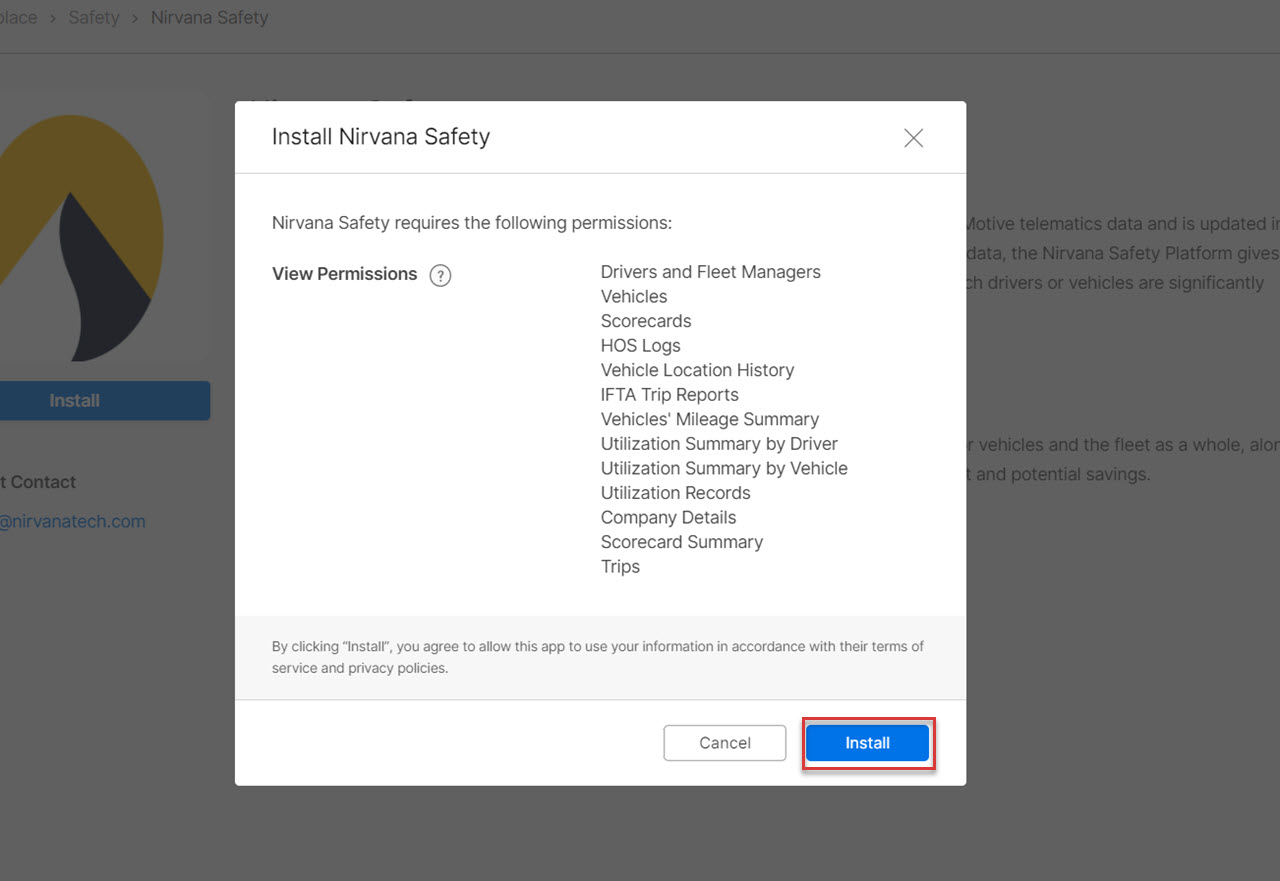This screenshot has width=1280, height=881.
Task: Open the nirvanatech.com email link
Action: [x=72, y=521]
